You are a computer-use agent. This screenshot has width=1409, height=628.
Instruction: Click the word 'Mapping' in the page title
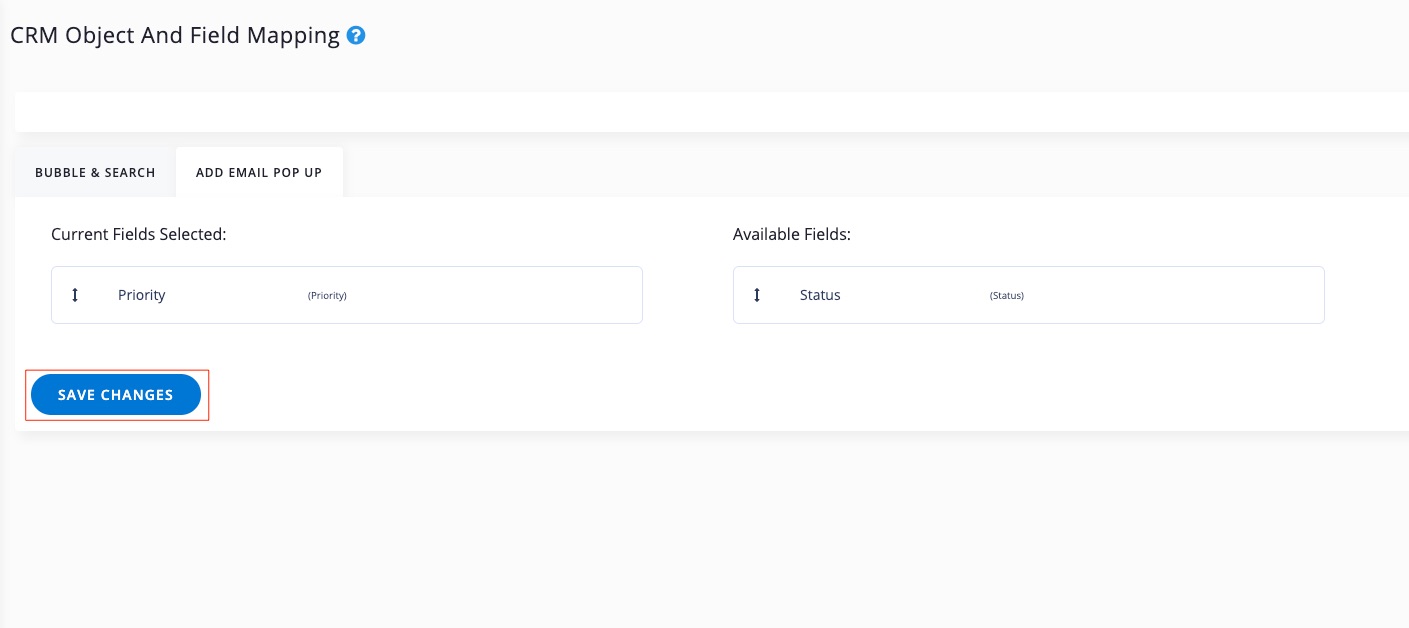coord(297,36)
